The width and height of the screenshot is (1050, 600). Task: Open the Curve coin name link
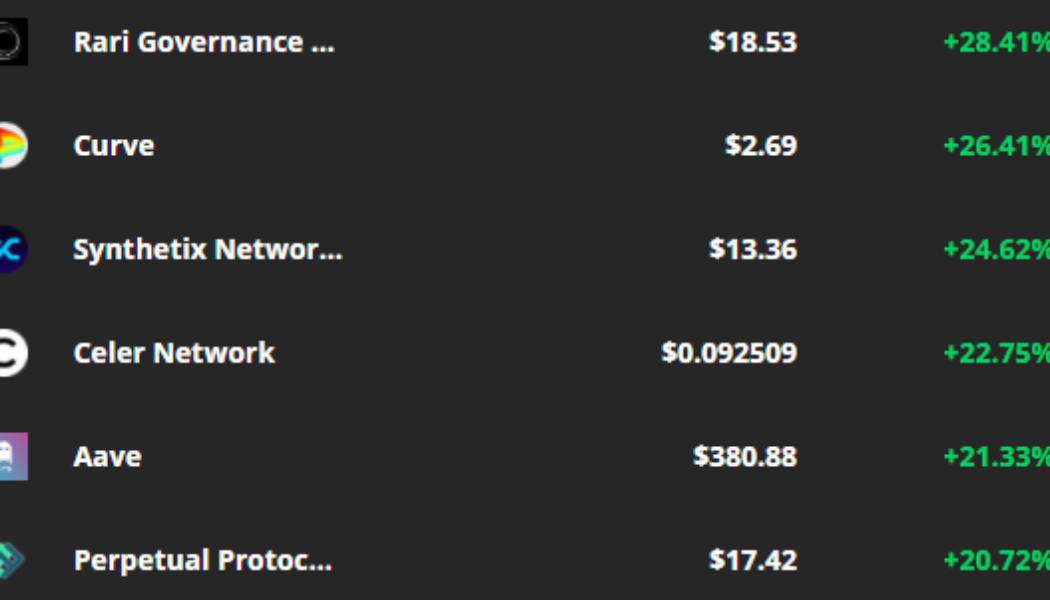114,146
